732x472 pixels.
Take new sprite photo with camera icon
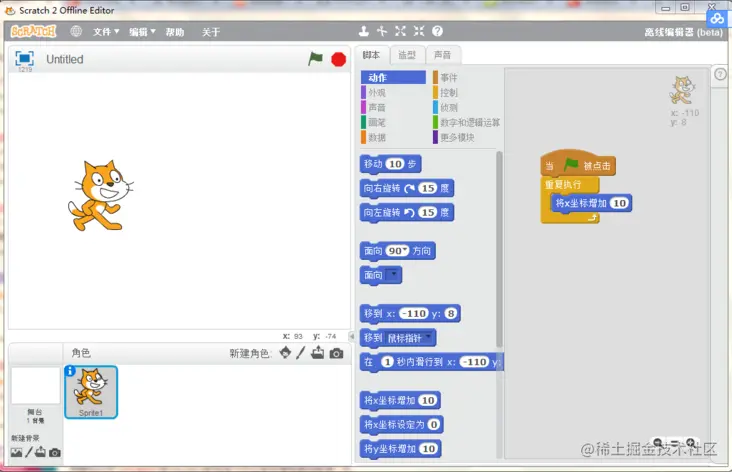[x=336, y=353]
